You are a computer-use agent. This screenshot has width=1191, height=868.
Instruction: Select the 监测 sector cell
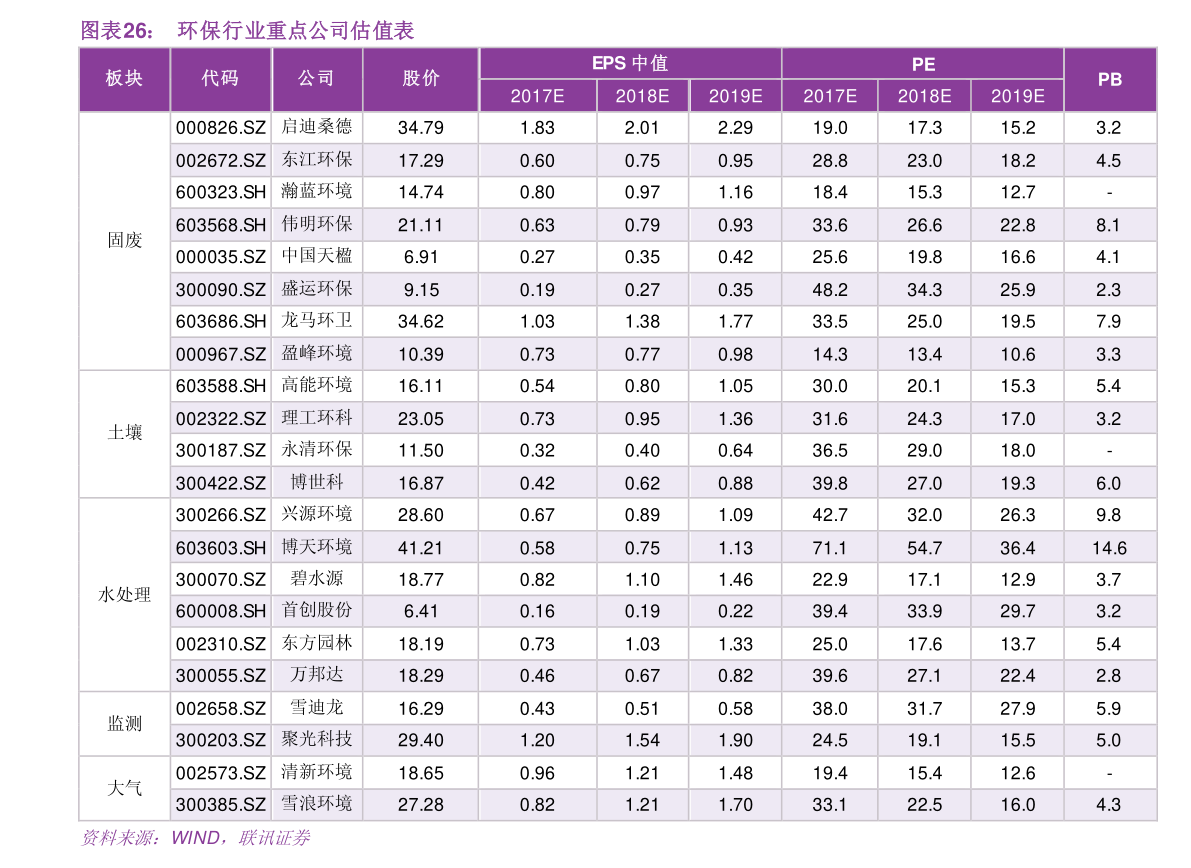click(x=125, y=724)
